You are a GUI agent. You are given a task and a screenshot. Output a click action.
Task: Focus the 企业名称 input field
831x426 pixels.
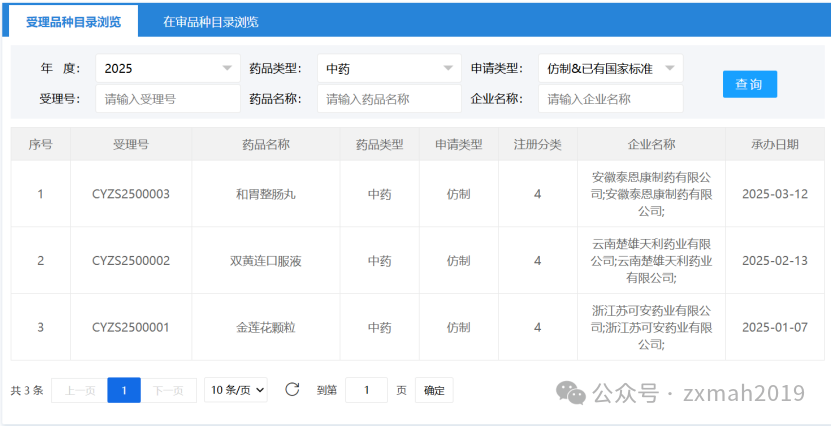point(611,99)
